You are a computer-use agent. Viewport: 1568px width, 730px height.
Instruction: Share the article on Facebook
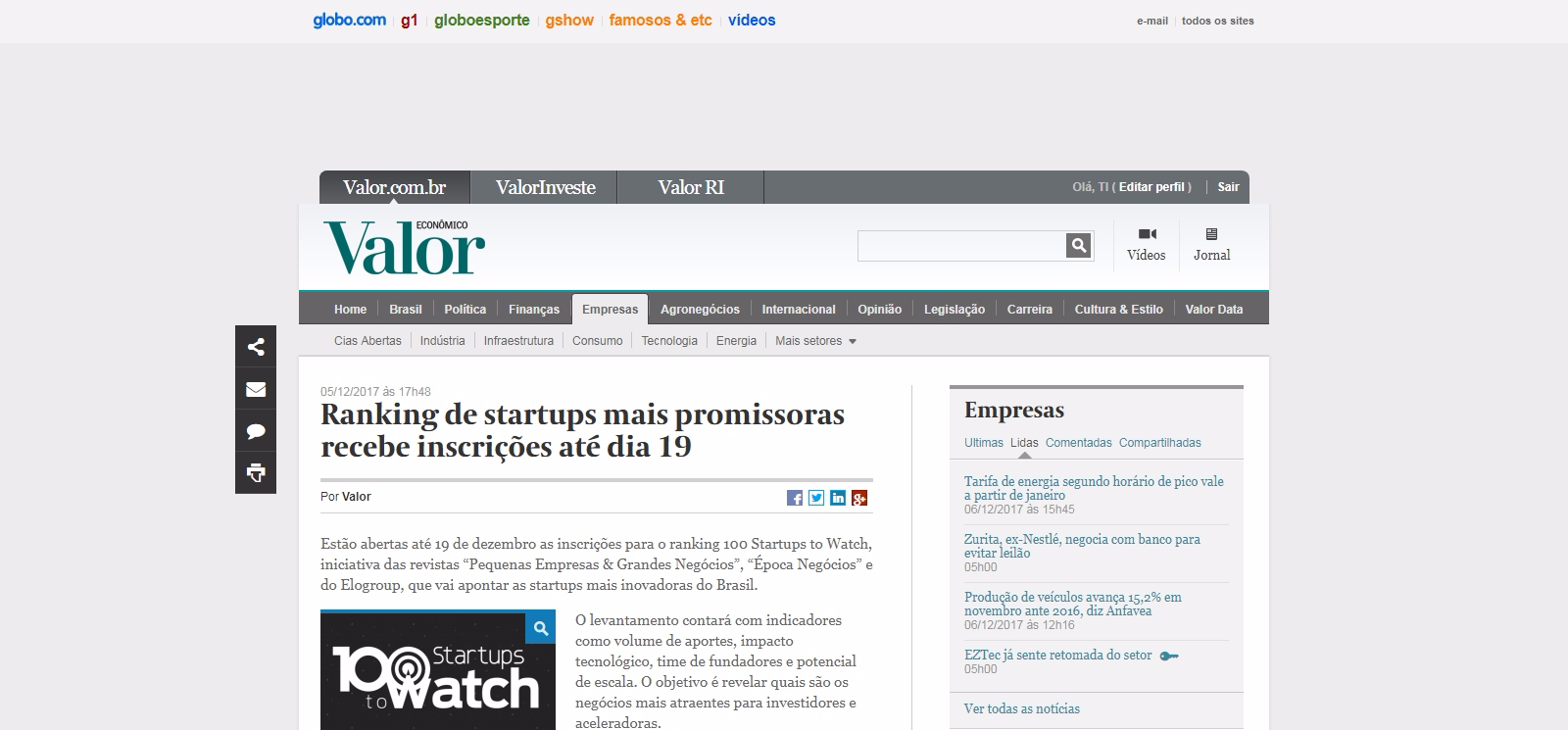pos(795,498)
